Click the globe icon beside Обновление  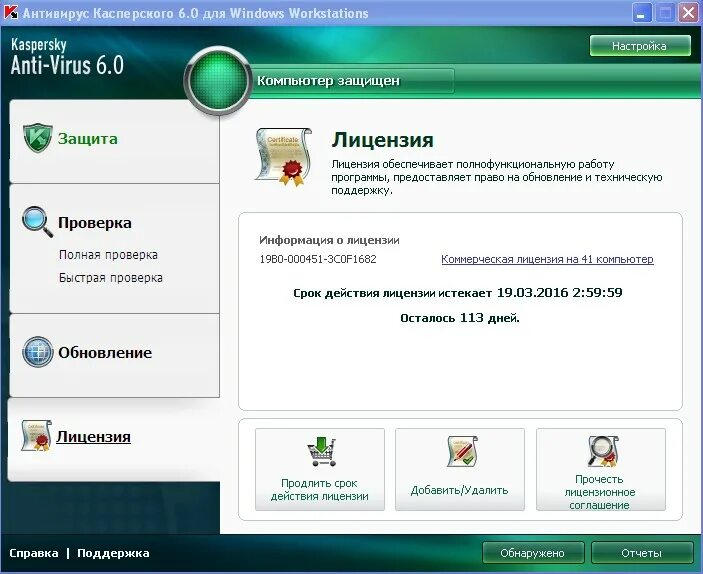pyautogui.click(x=38, y=352)
